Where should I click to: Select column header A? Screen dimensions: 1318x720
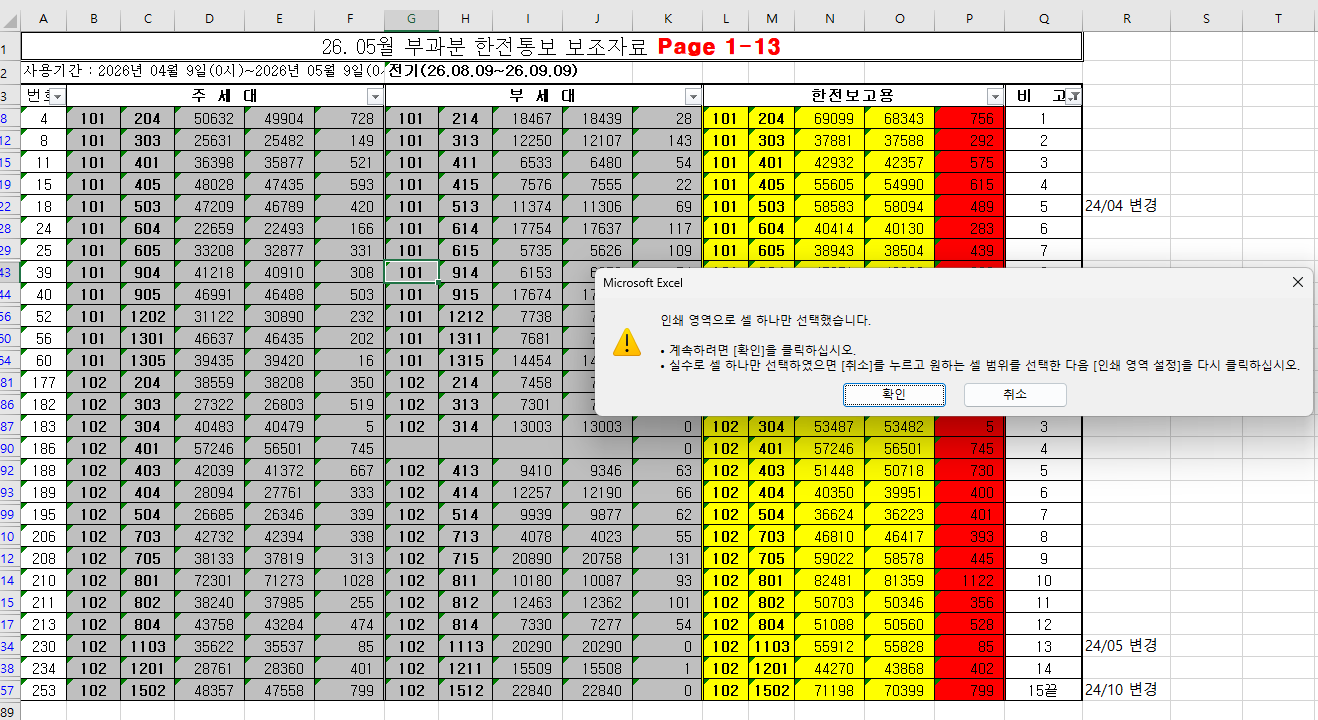pos(43,19)
